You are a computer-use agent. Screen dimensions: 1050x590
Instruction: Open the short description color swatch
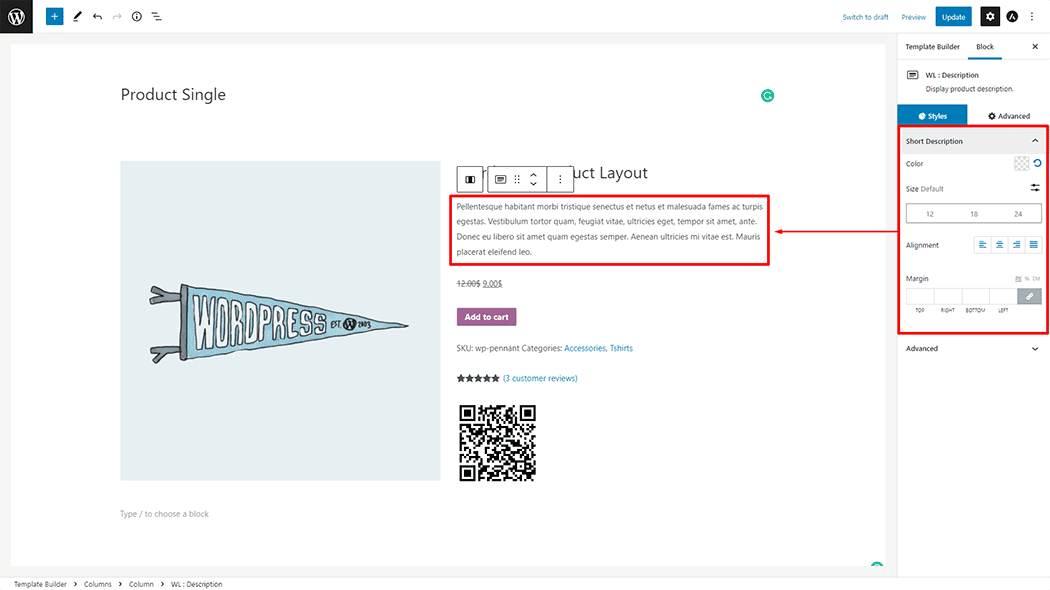coord(1021,164)
